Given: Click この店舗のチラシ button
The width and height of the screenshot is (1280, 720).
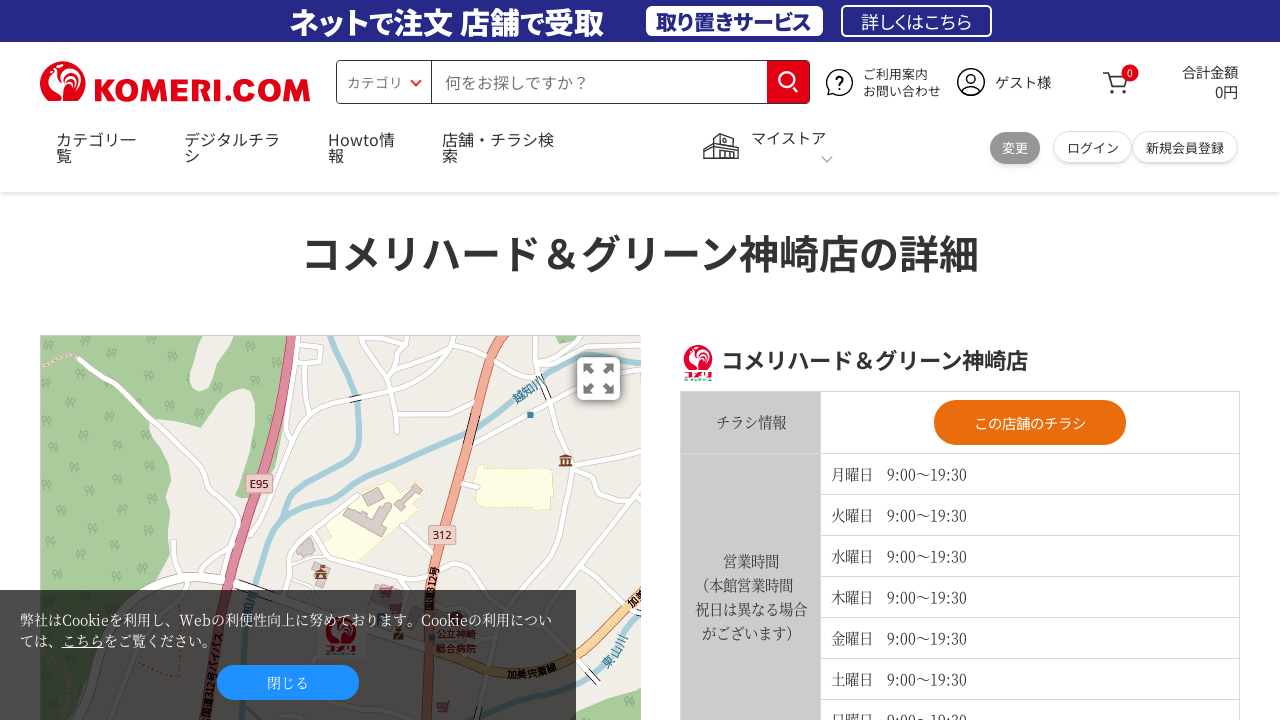Looking at the screenshot, I should (1030, 423).
